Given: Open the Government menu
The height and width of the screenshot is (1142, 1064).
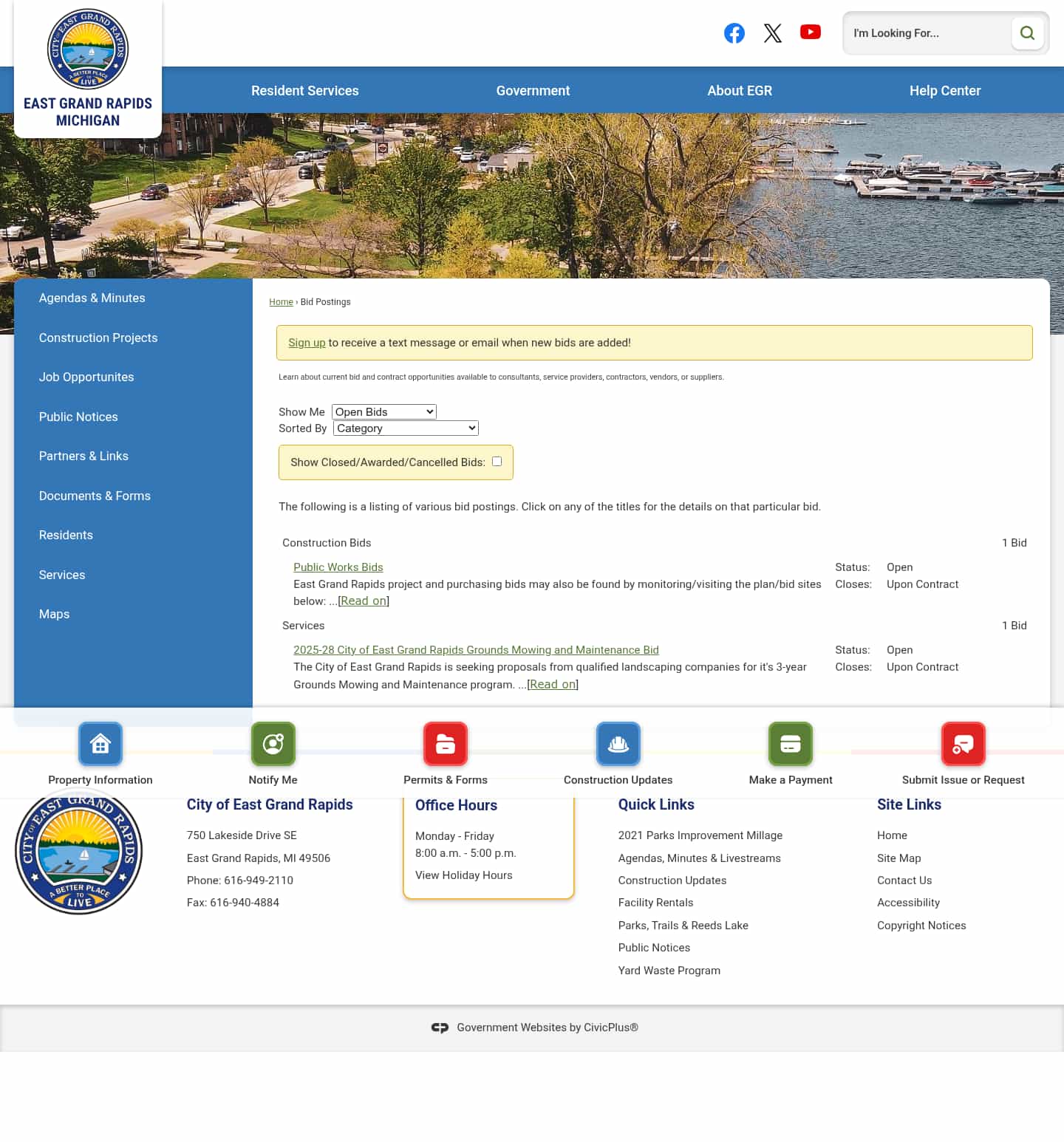Looking at the screenshot, I should pyautogui.click(x=533, y=91).
